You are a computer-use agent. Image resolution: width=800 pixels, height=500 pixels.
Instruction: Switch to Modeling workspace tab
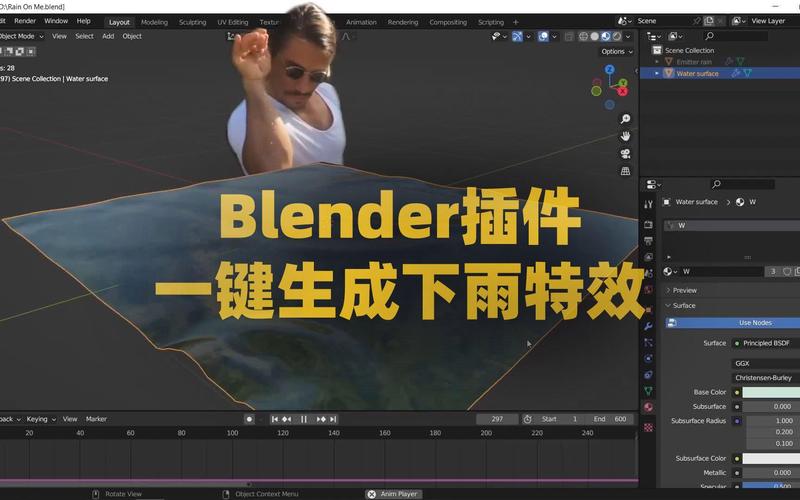pos(154,22)
